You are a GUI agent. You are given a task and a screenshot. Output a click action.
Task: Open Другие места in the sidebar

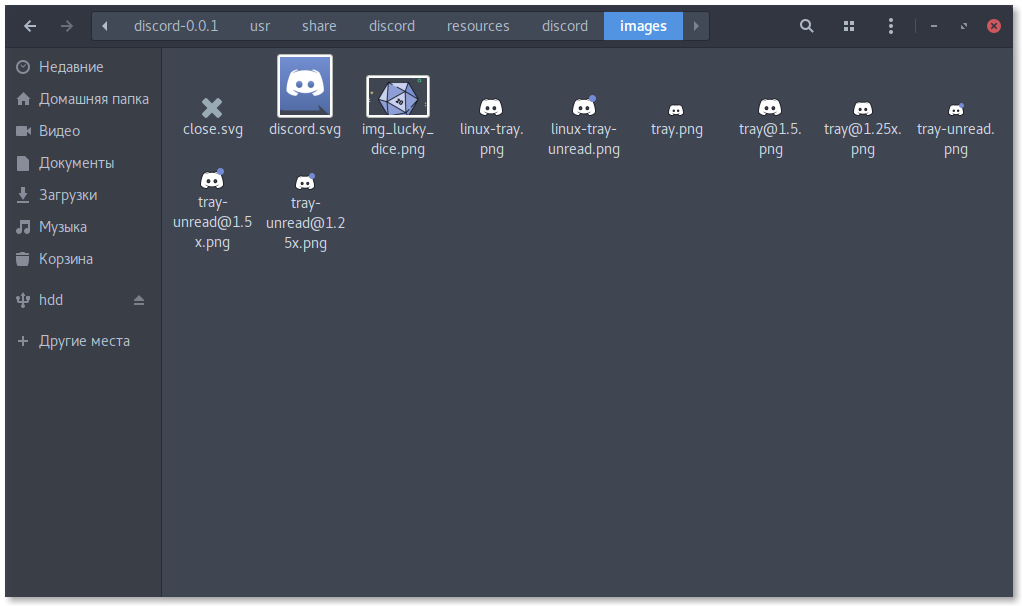(x=83, y=341)
